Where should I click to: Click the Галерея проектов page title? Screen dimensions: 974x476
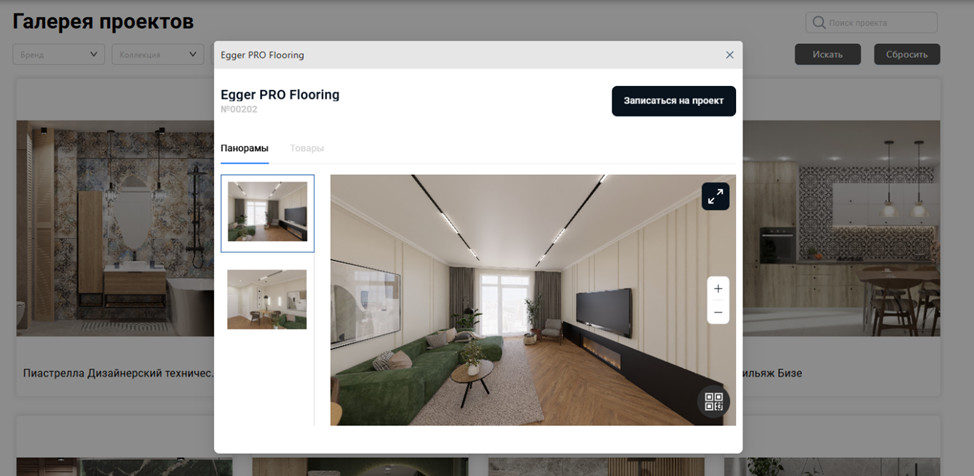[103, 22]
